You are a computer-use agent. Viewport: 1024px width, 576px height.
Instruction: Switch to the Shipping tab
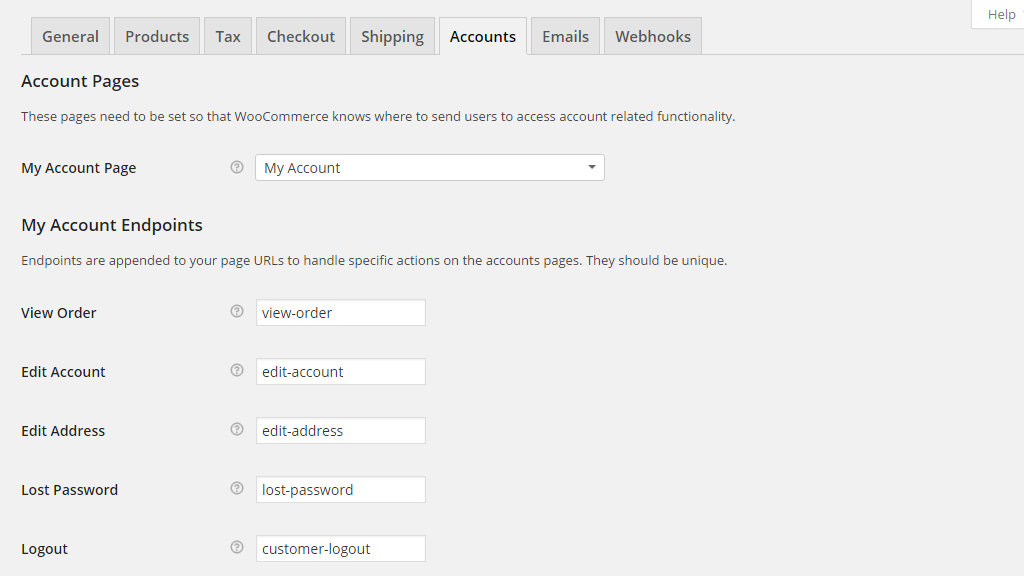[392, 35]
